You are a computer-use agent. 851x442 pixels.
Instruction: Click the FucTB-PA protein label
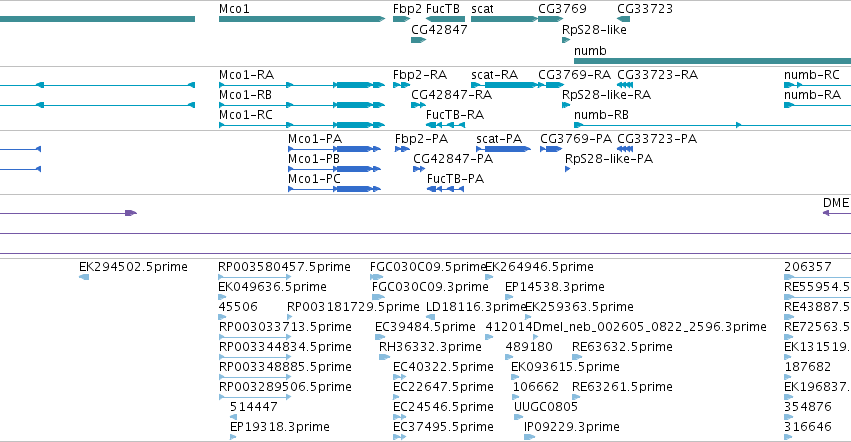455,179
